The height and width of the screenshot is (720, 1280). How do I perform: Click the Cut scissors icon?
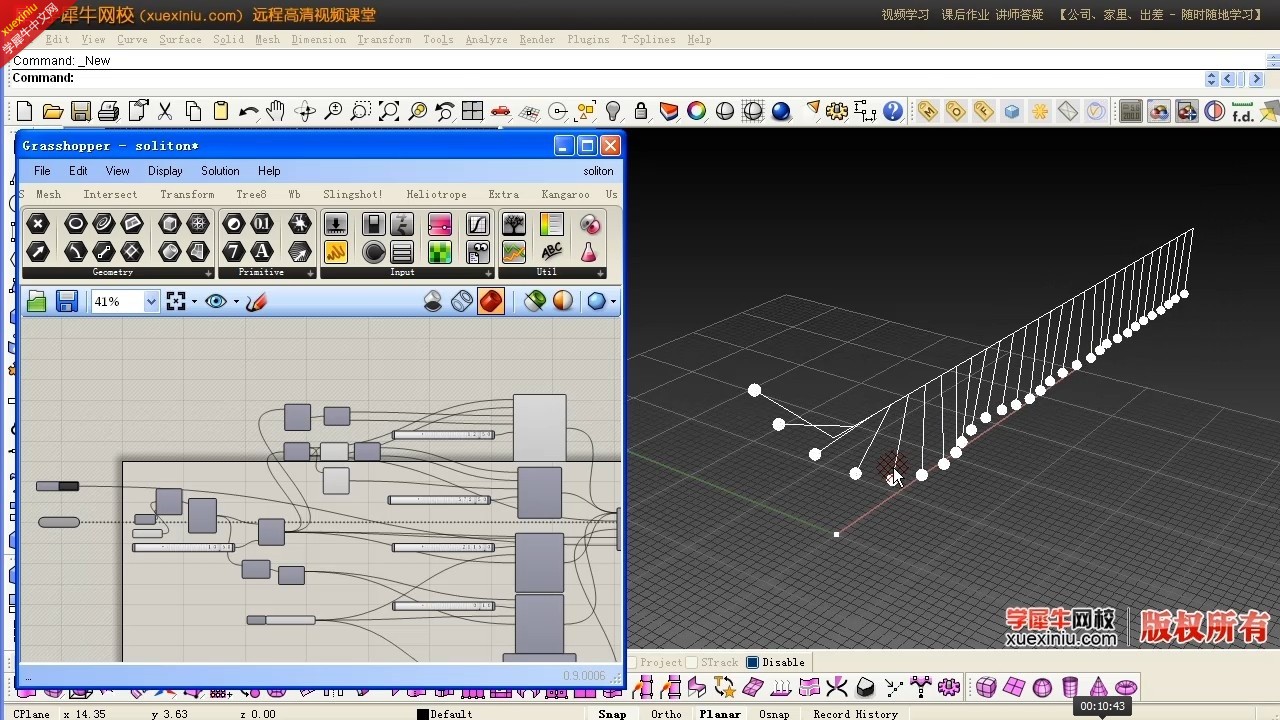(165, 111)
